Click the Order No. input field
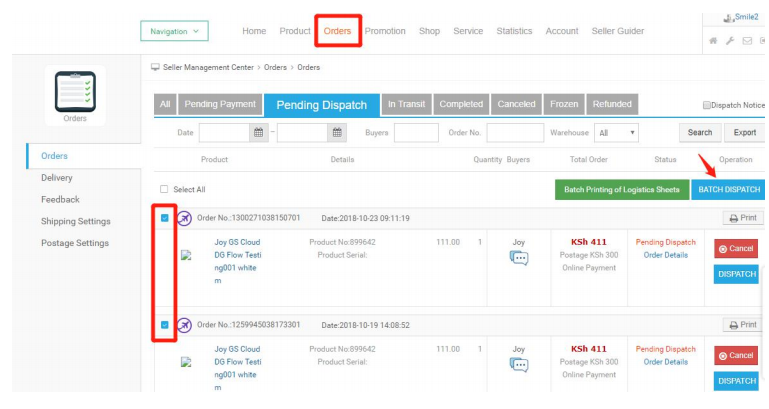Image resolution: width=769 pixels, height=409 pixels. tap(514, 132)
